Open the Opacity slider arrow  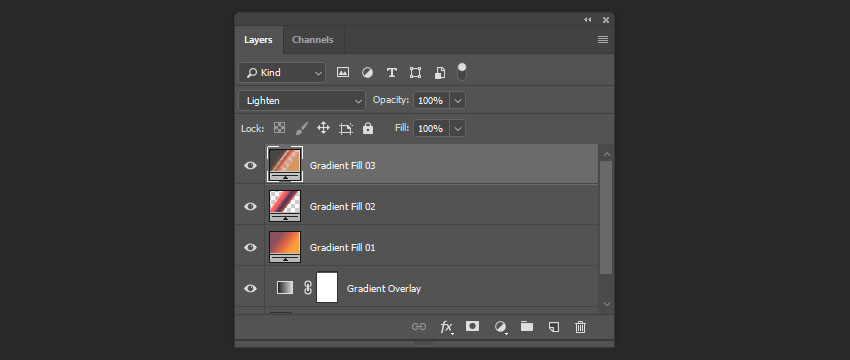point(458,100)
